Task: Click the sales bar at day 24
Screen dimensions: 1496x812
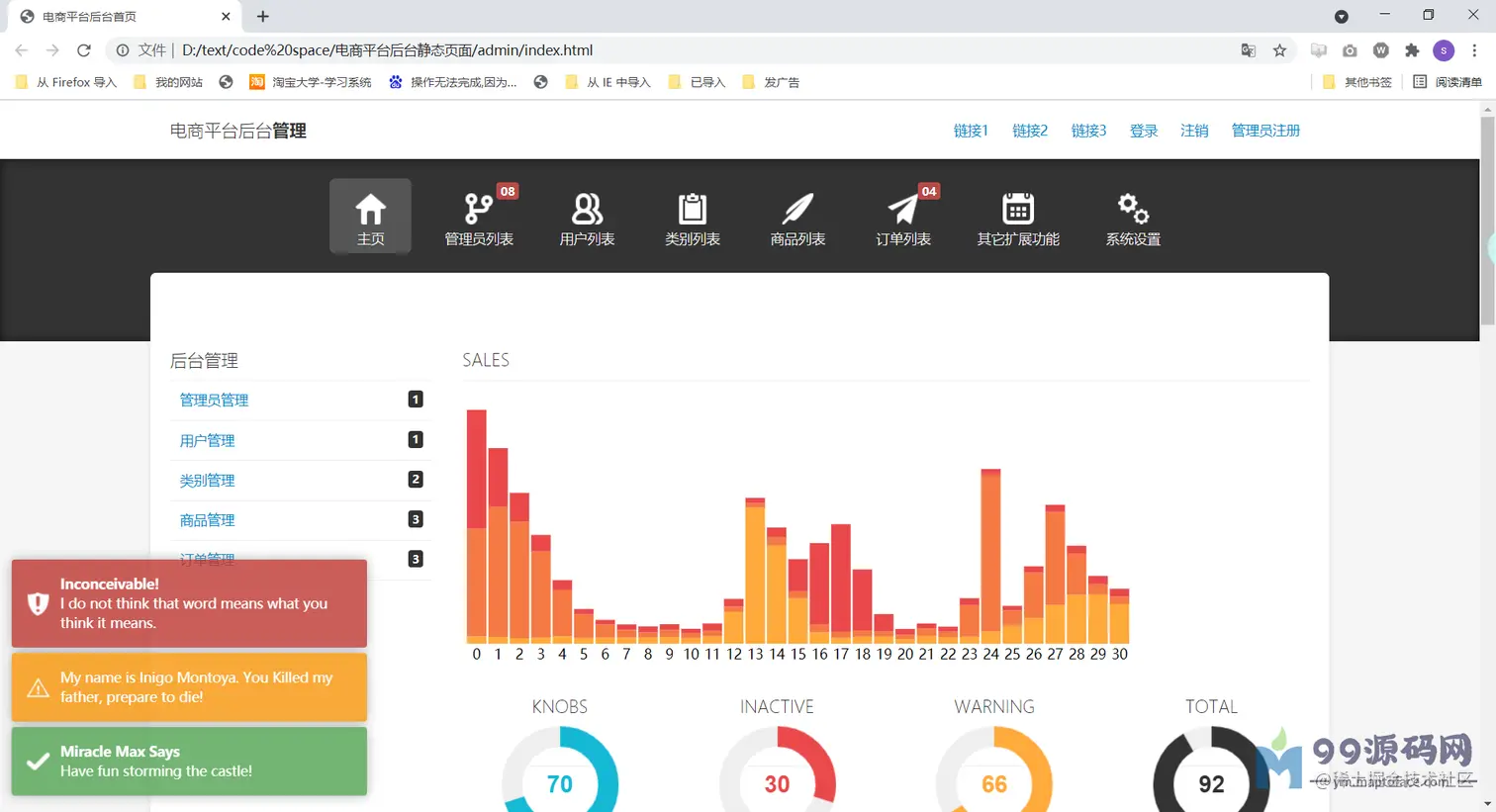Action: click(x=991, y=557)
